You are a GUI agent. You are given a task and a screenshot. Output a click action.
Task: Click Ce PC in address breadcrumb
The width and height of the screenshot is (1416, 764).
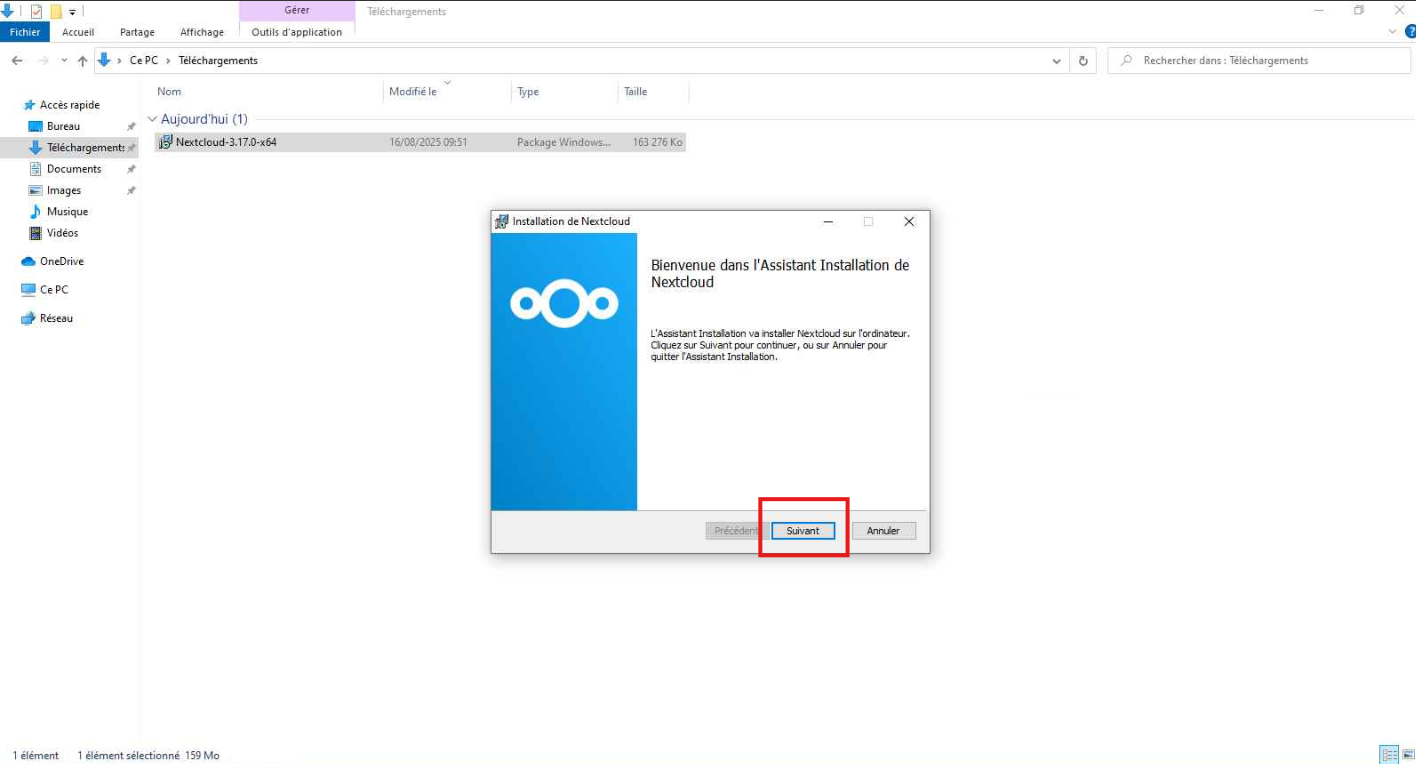click(144, 61)
